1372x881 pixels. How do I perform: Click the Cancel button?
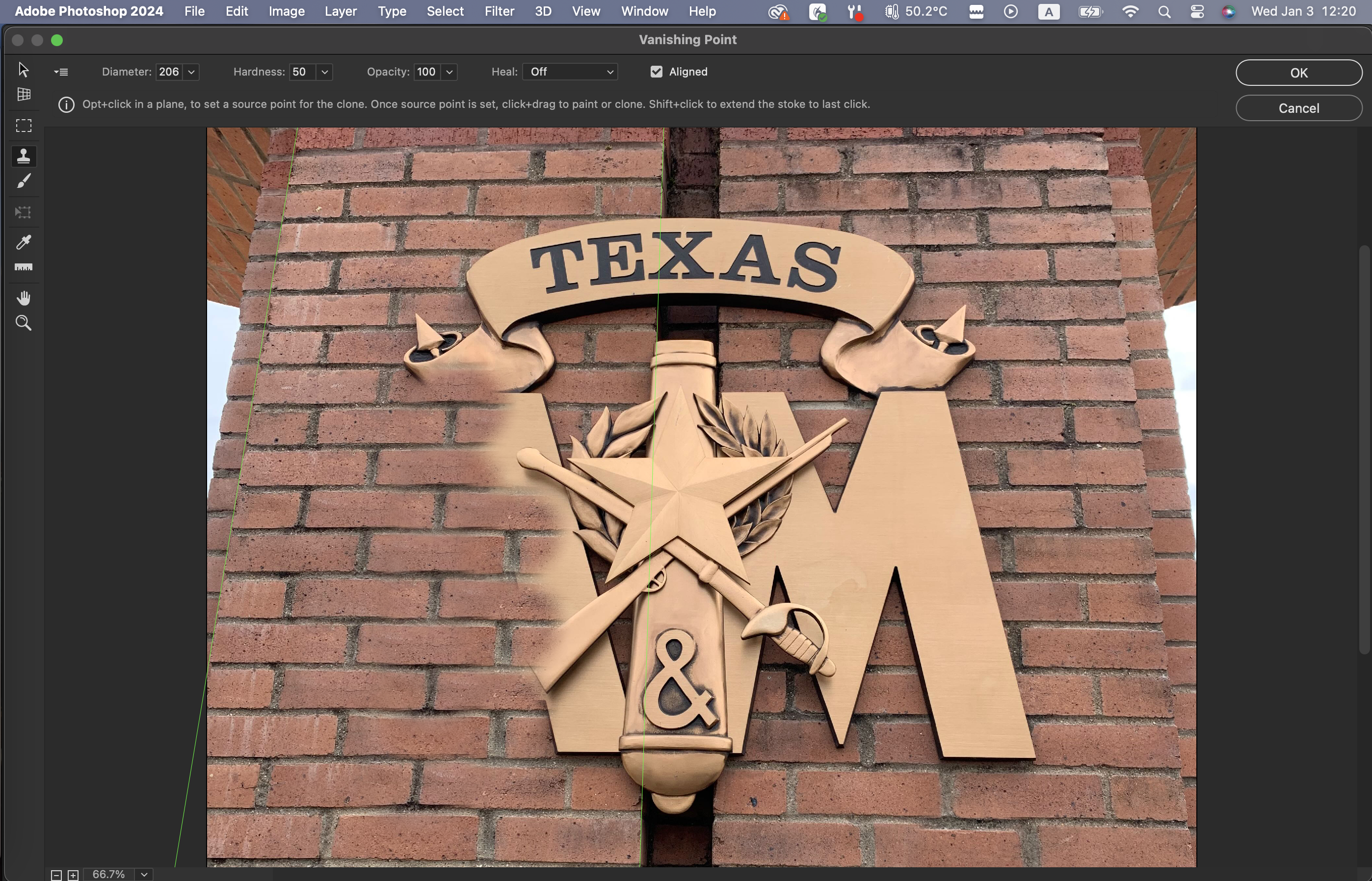[x=1298, y=108]
